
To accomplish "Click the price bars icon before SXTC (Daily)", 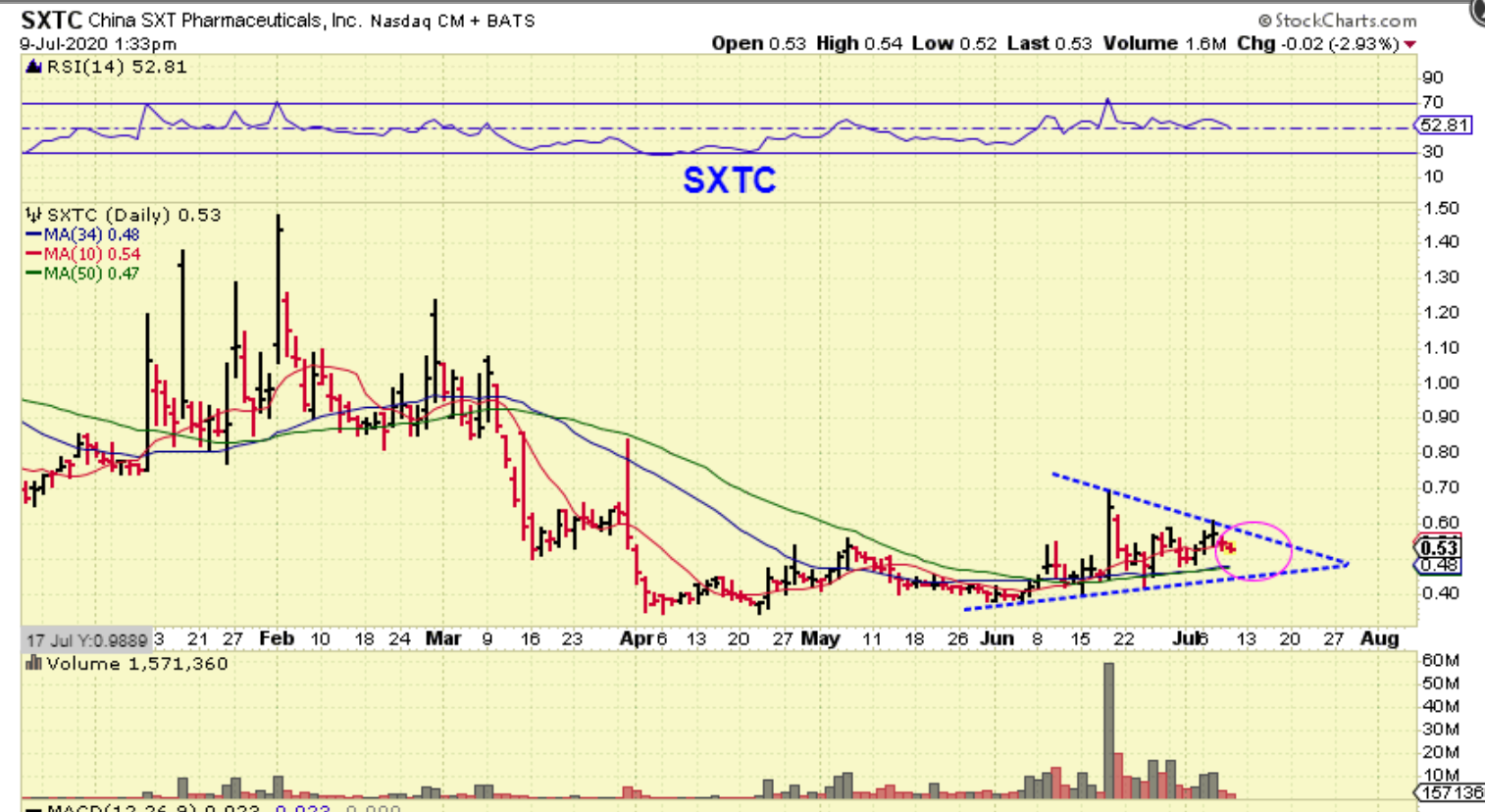I will pyautogui.click(x=33, y=215).
